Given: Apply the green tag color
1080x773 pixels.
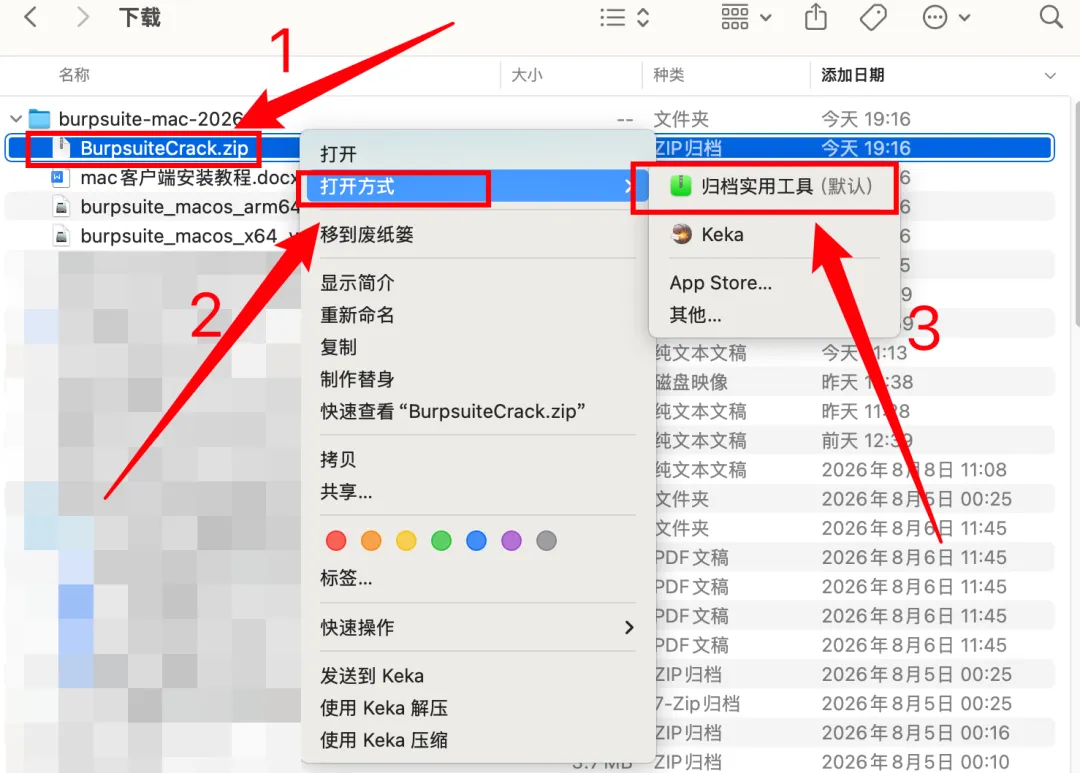Looking at the screenshot, I should point(442,541).
